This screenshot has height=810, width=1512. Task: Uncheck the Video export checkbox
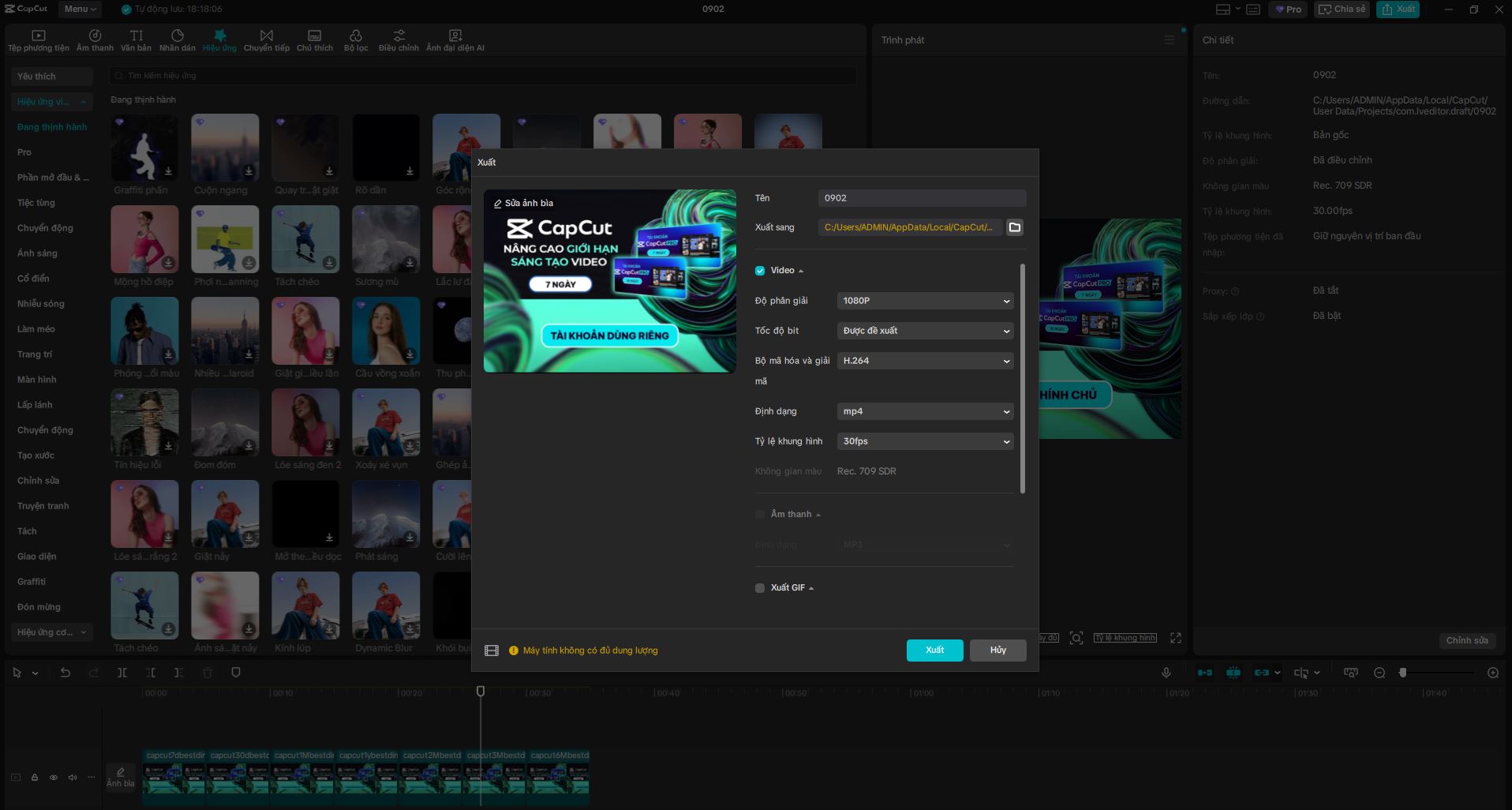click(760, 270)
